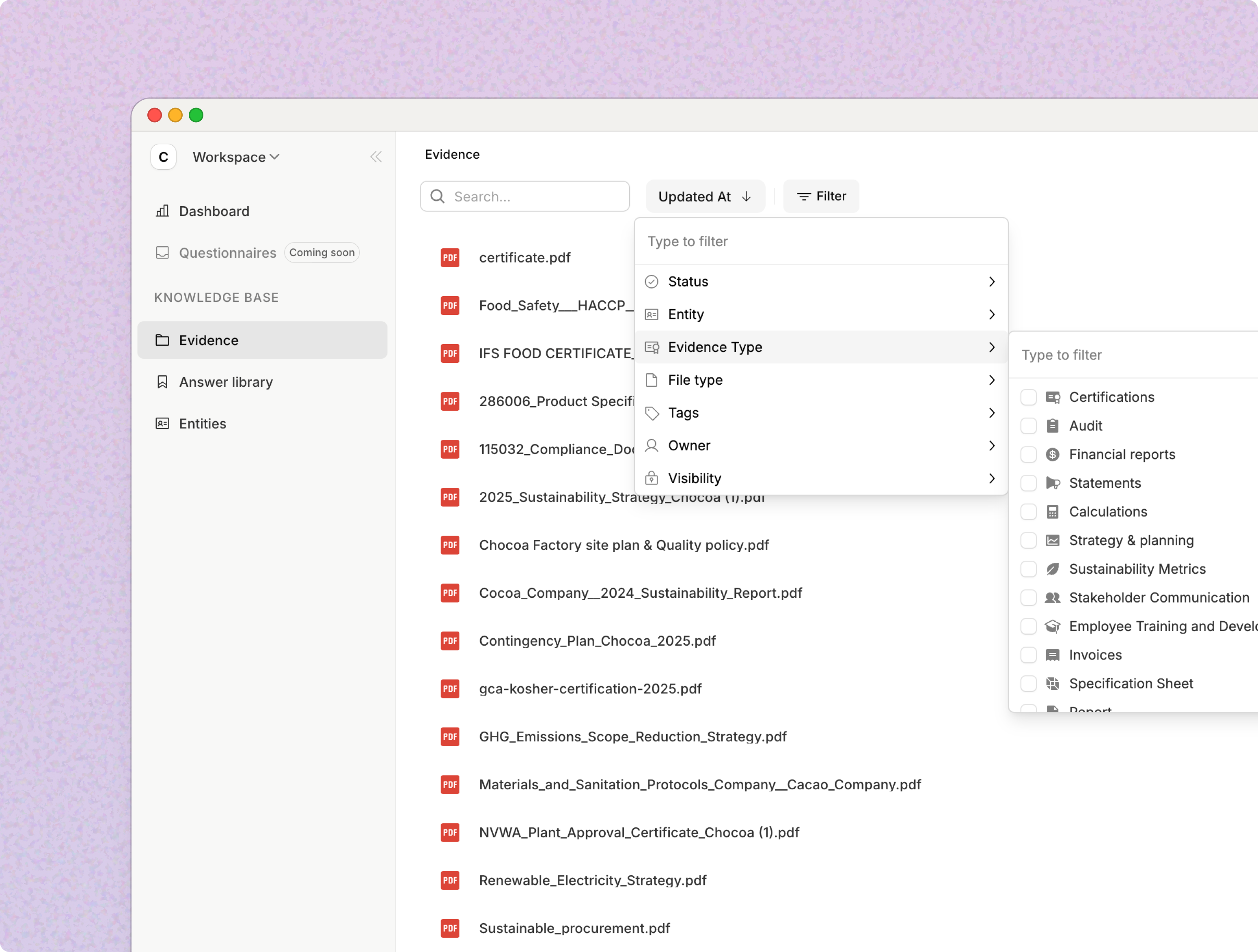Collapse the sidebar with double-chevron icon

(375, 157)
